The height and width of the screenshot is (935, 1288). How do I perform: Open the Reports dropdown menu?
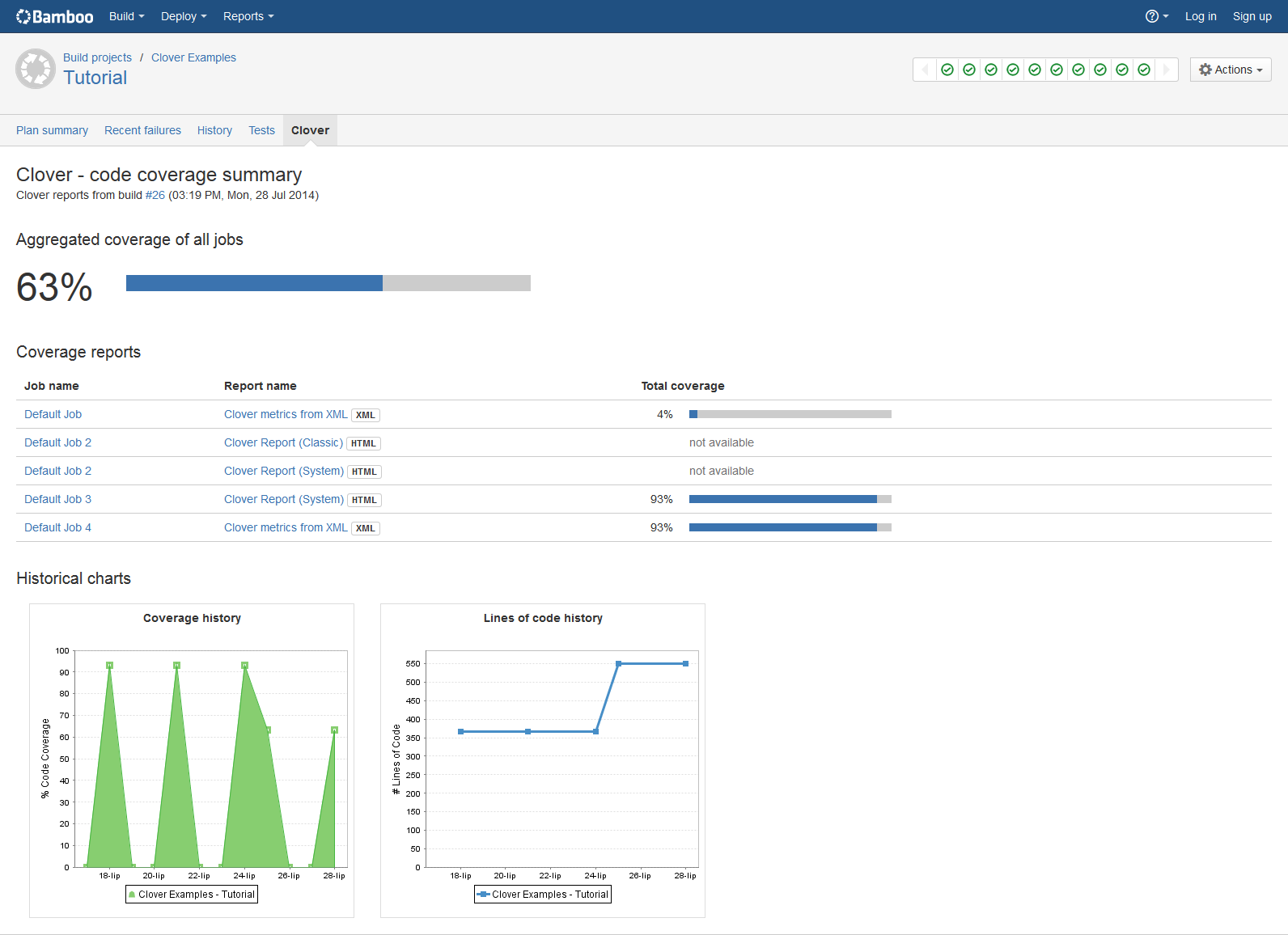(248, 16)
